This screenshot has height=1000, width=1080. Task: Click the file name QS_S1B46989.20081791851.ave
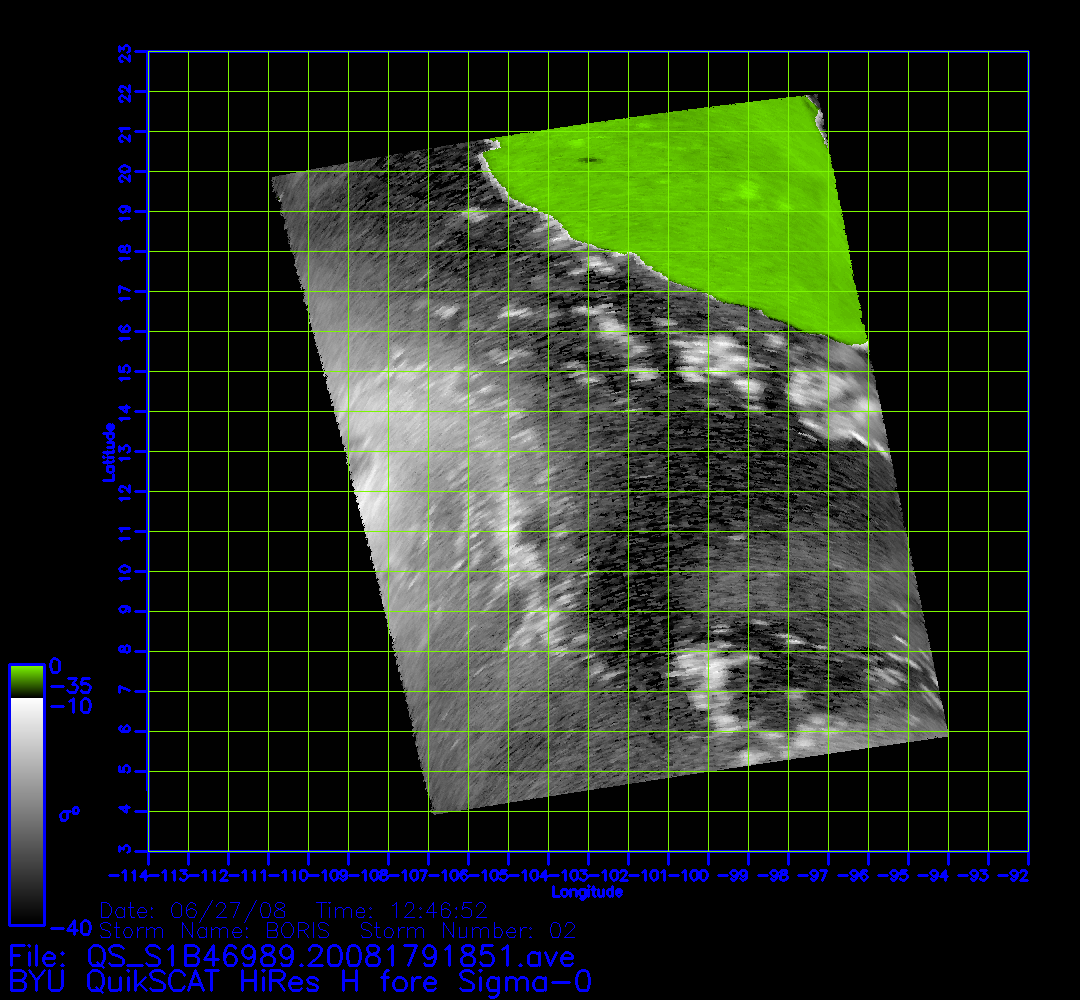[x=331, y=957]
